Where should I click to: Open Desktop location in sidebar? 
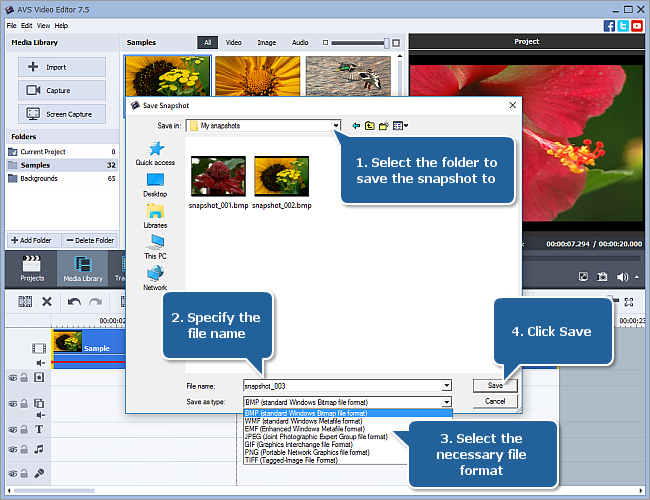coord(155,185)
